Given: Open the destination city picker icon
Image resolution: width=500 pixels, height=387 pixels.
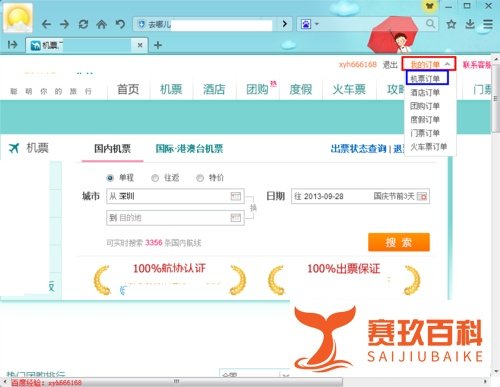Looking at the screenshot, I should [x=236, y=218].
